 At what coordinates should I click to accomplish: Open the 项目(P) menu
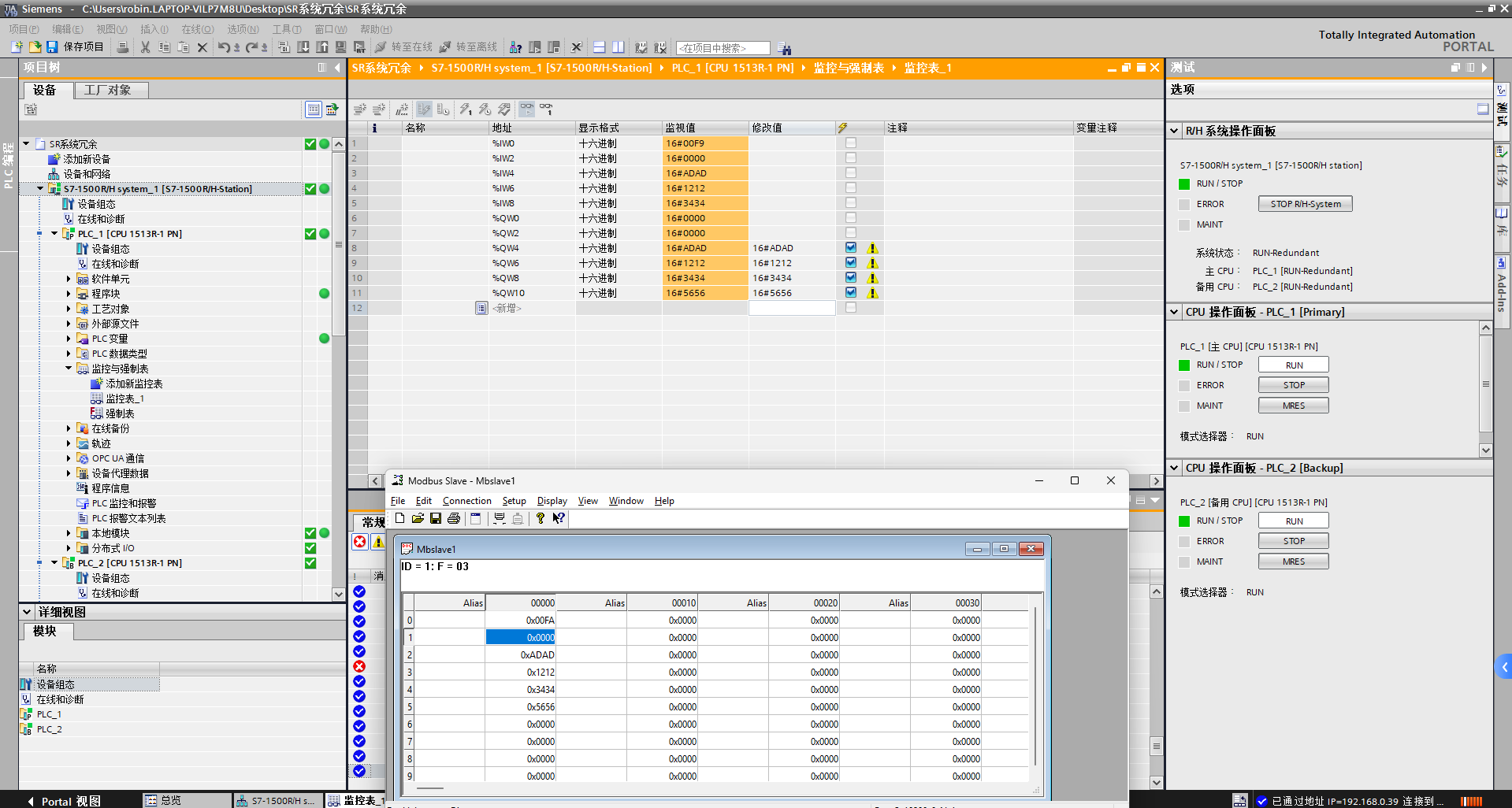(24, 29)
